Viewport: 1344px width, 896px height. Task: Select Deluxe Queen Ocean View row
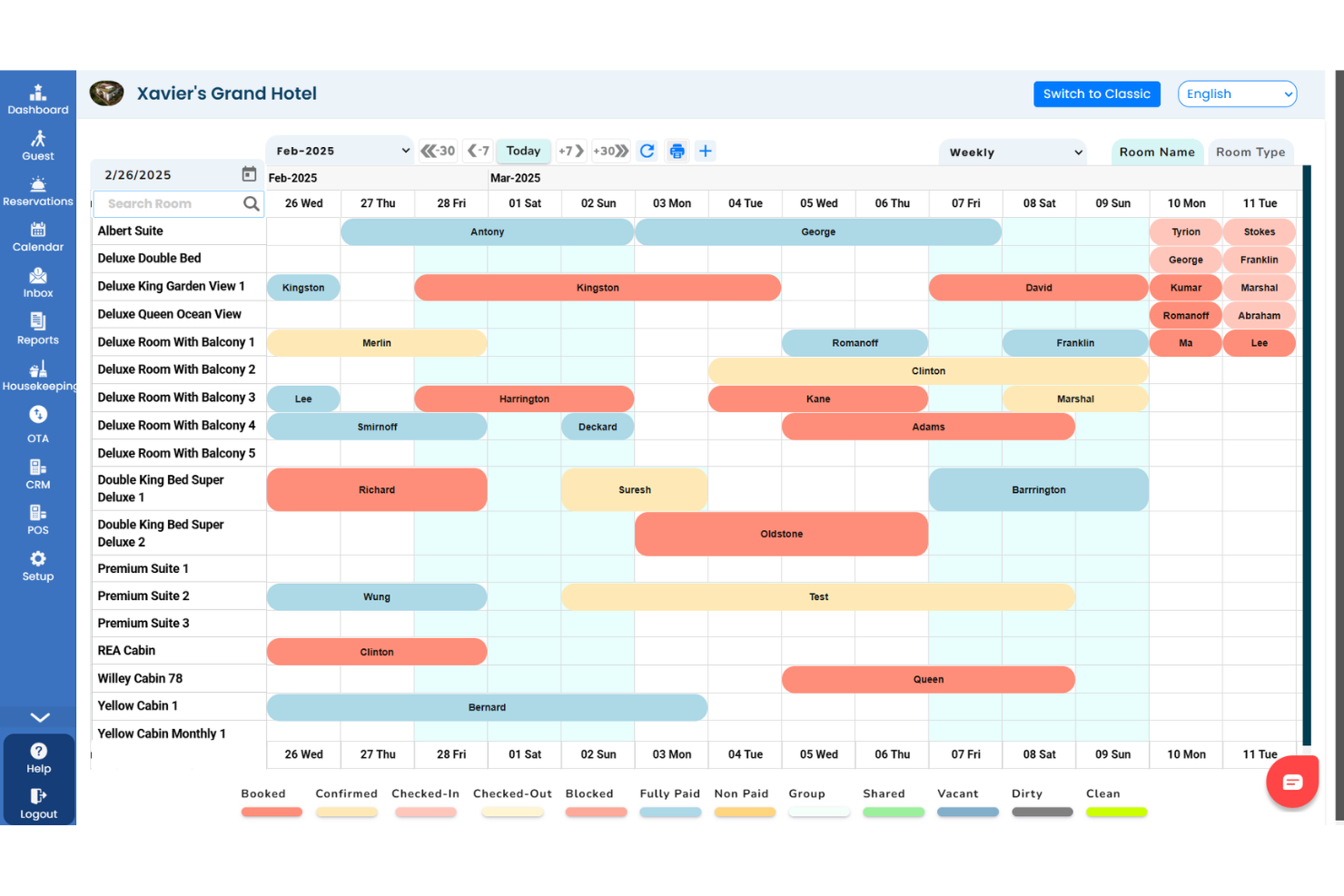(180, 314)
